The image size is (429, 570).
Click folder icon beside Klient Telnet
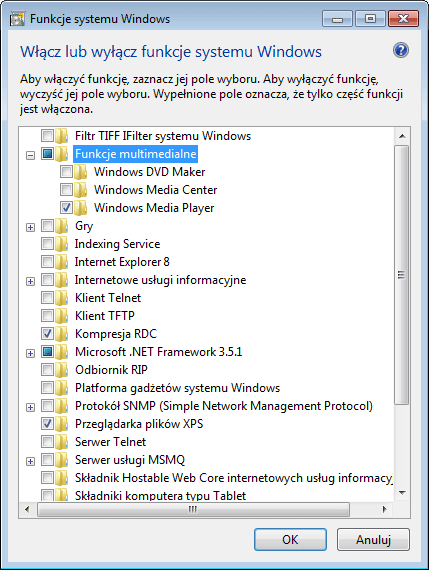pyautogui.click(x=62, y=298)
